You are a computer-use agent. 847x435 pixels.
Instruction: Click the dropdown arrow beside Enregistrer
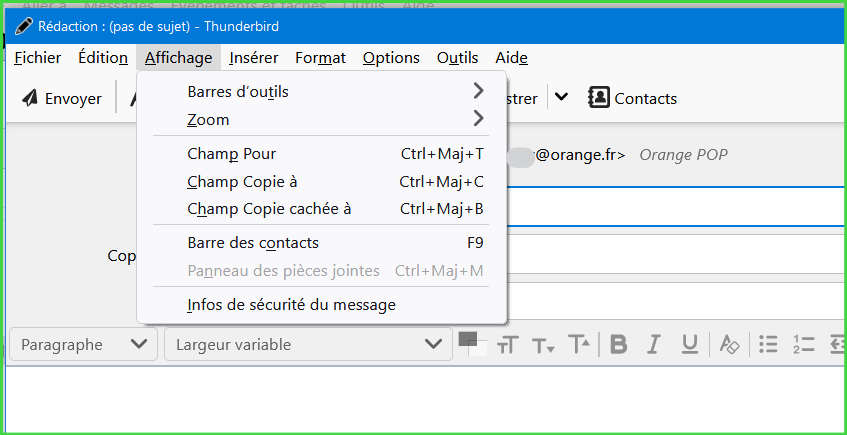point(561,97)
